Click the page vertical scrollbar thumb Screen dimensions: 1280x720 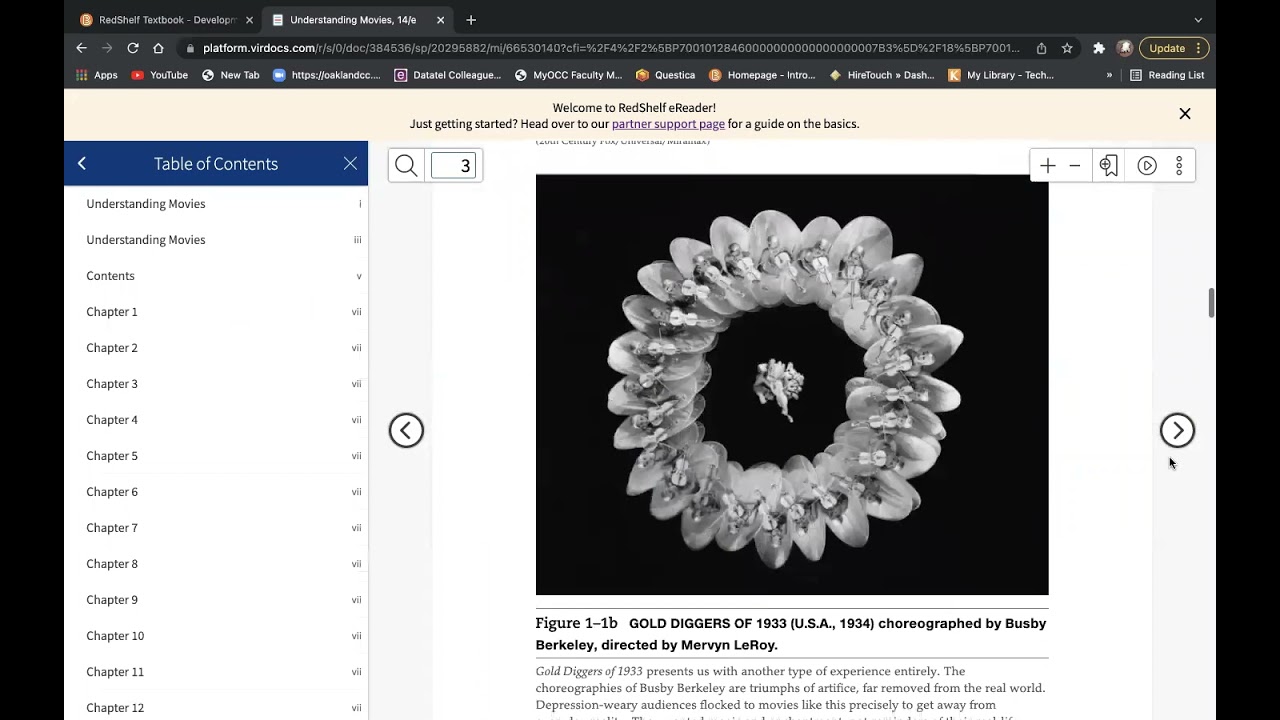click(1211, 303)
